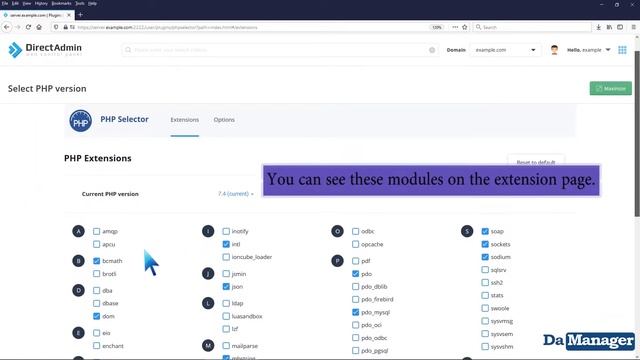
Task: Click the browser Search box
Action: coord(532,27)
